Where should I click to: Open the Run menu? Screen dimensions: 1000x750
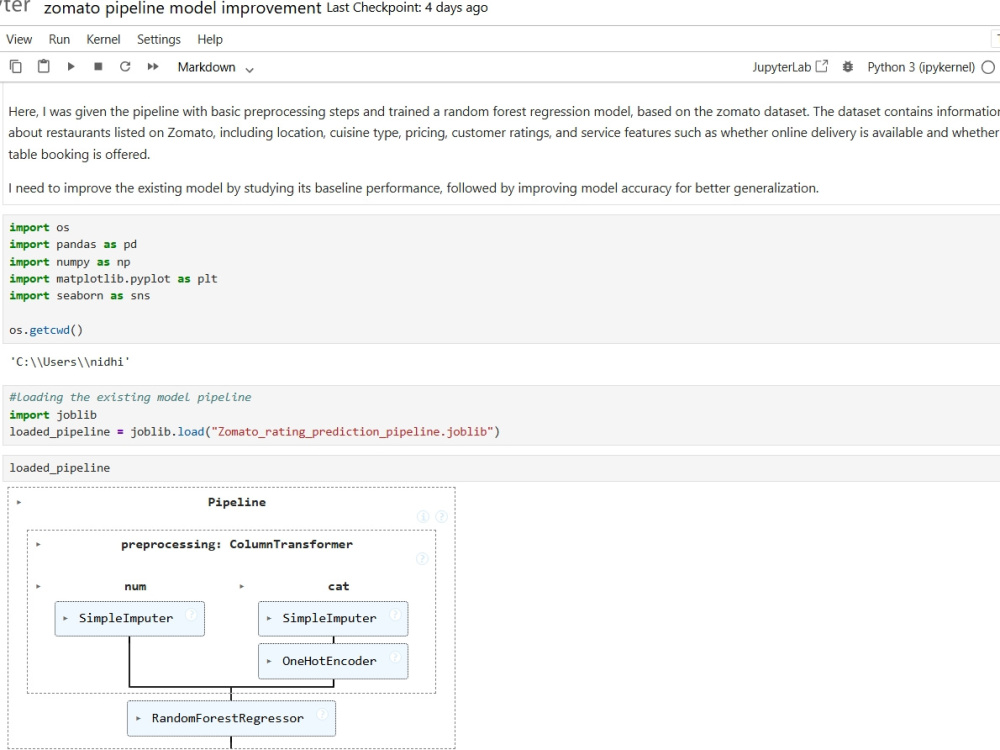tap(59, 40)
